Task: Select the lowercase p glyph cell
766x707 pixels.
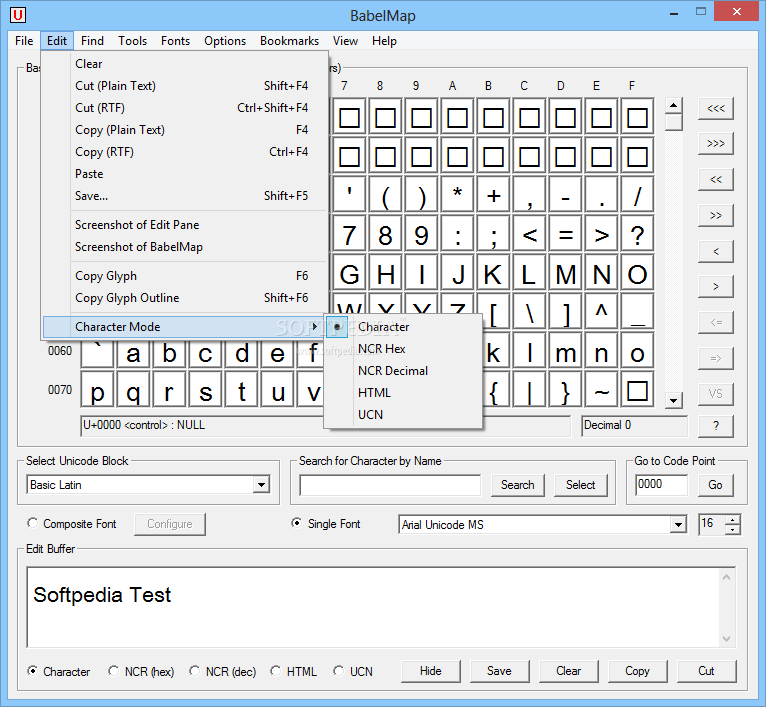Action: [97, 390]
